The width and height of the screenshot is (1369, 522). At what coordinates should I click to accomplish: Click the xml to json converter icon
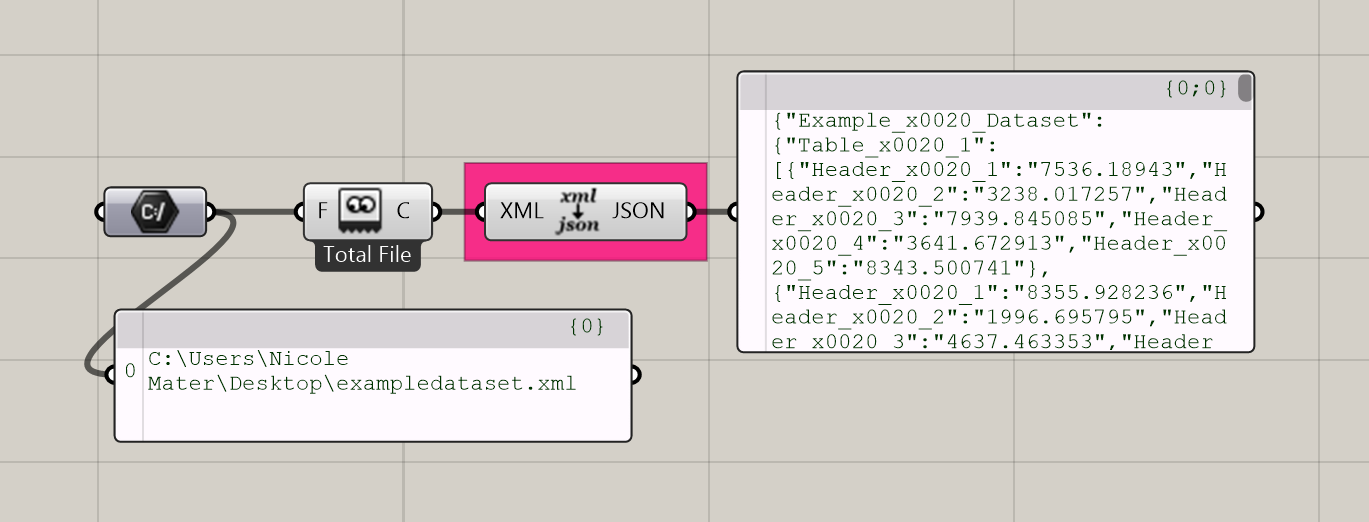(x=578, y=211)
